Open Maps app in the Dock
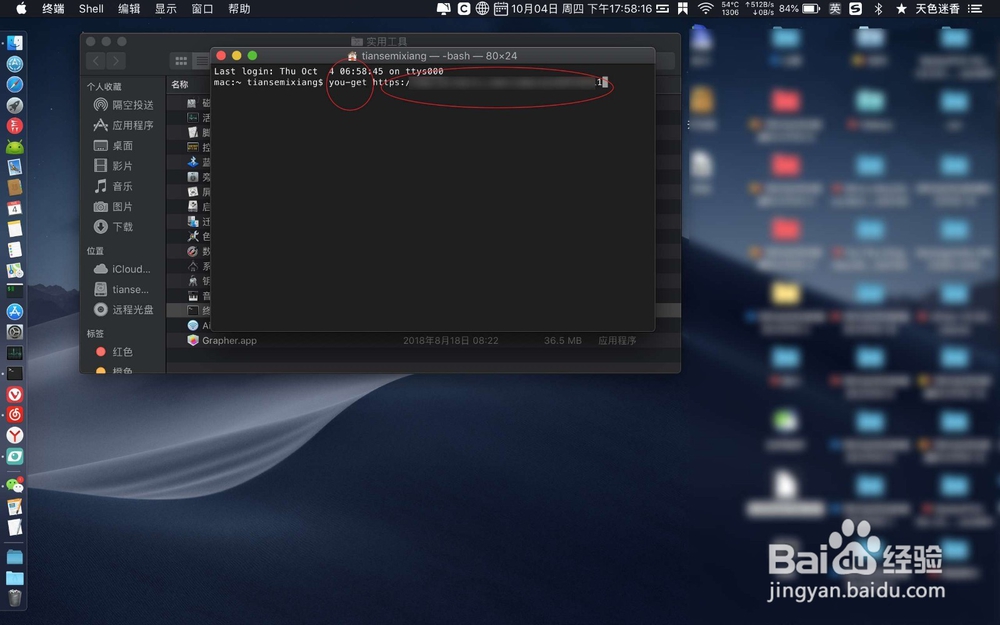 click(x=15, y=270)
